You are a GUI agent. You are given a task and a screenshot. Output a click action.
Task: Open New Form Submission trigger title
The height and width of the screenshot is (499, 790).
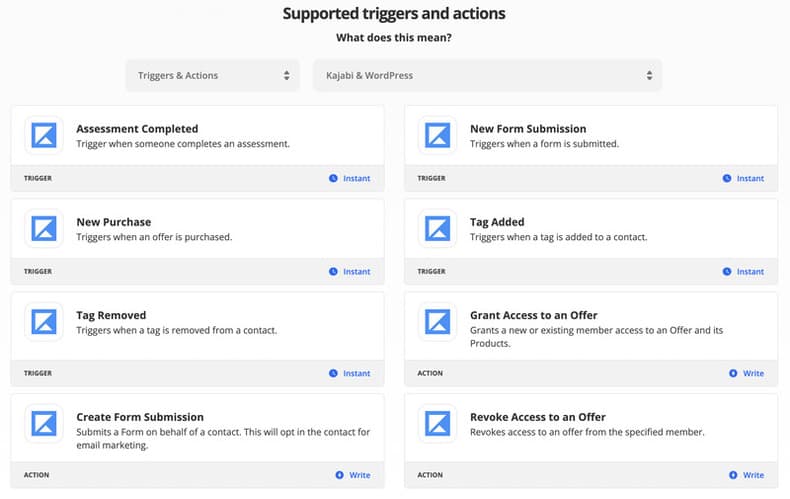tap(528, 129)
